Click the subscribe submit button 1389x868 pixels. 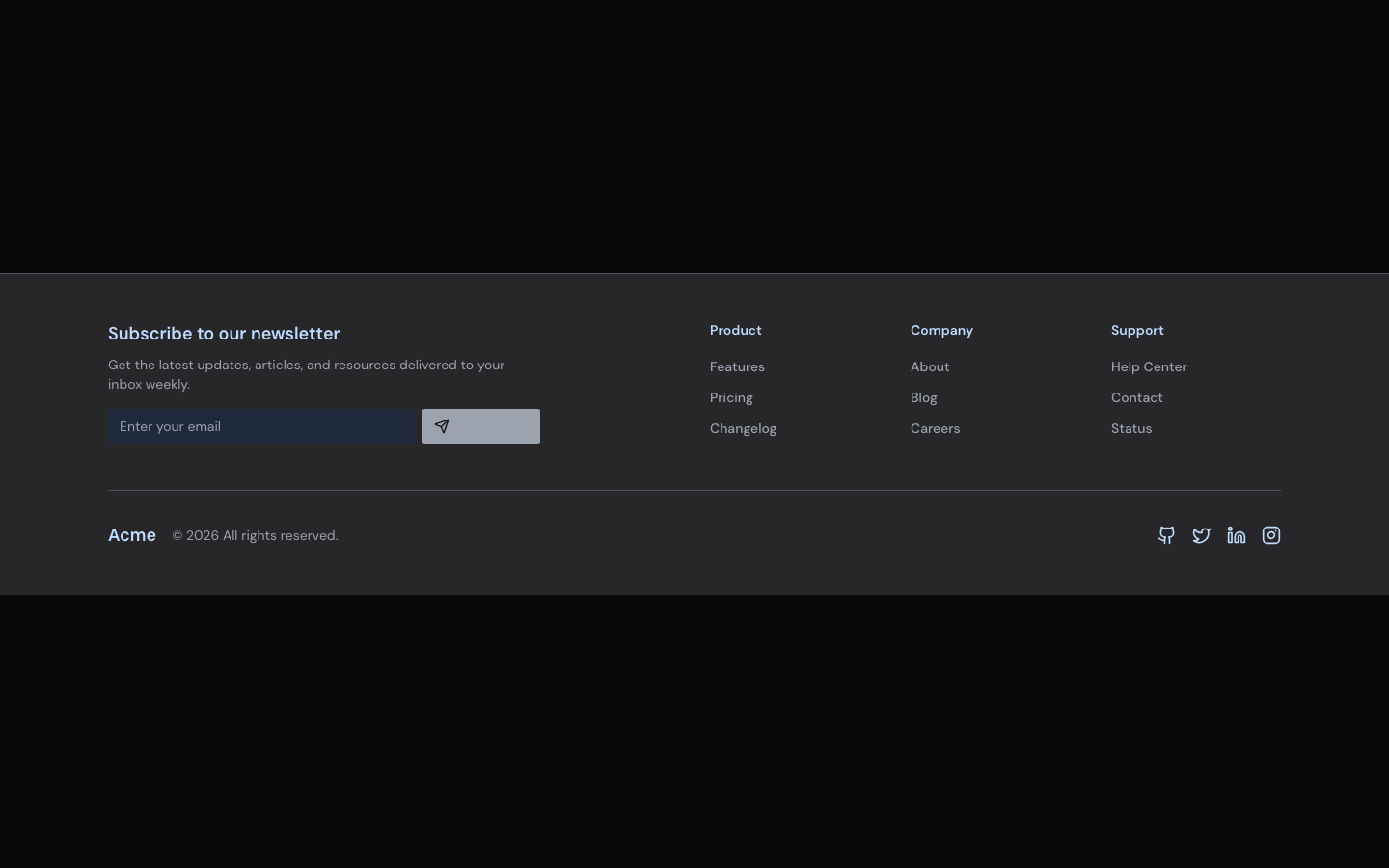coord(481,426)
